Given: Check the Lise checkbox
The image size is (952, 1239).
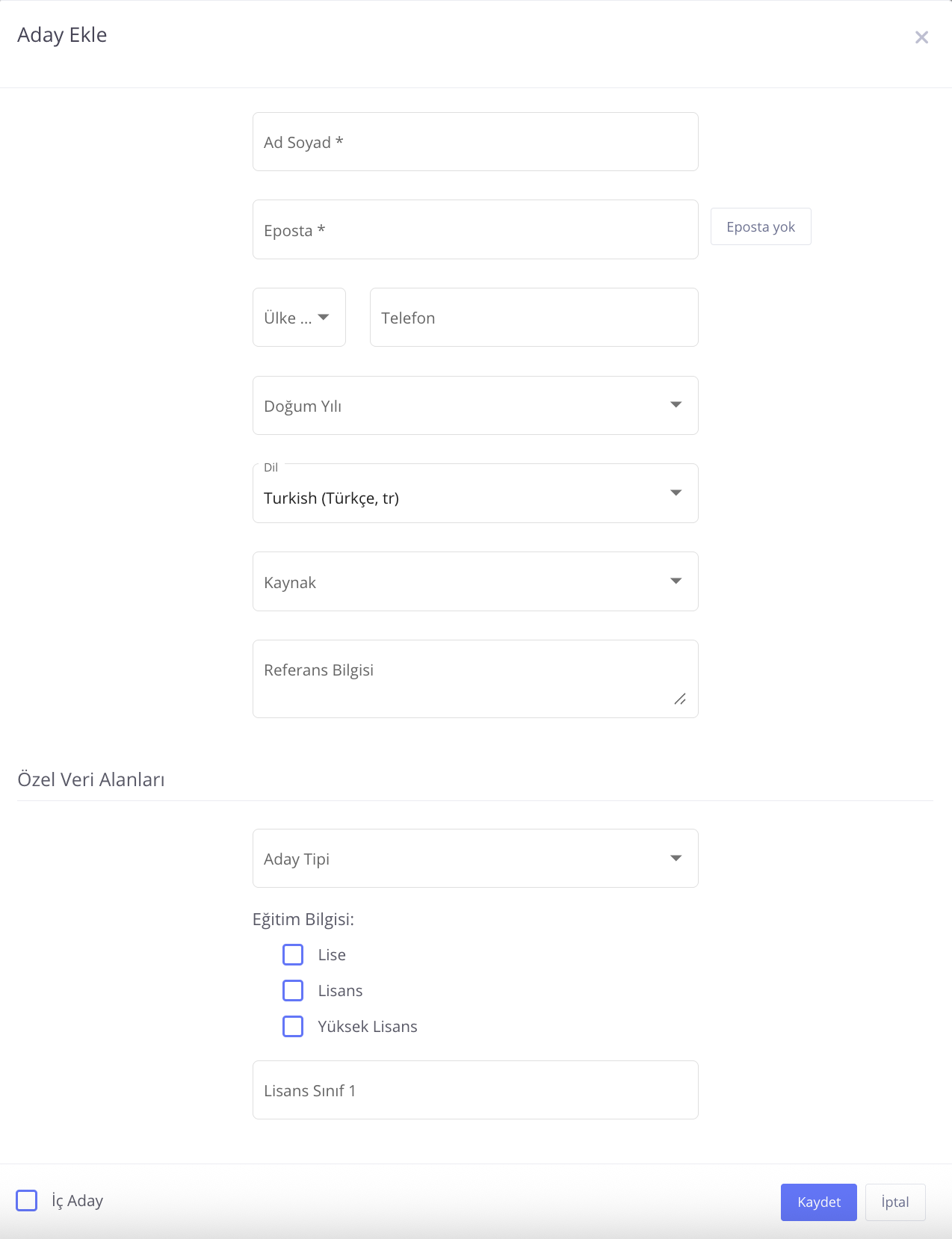Looking at the screenshot, I should pos(293,955).
